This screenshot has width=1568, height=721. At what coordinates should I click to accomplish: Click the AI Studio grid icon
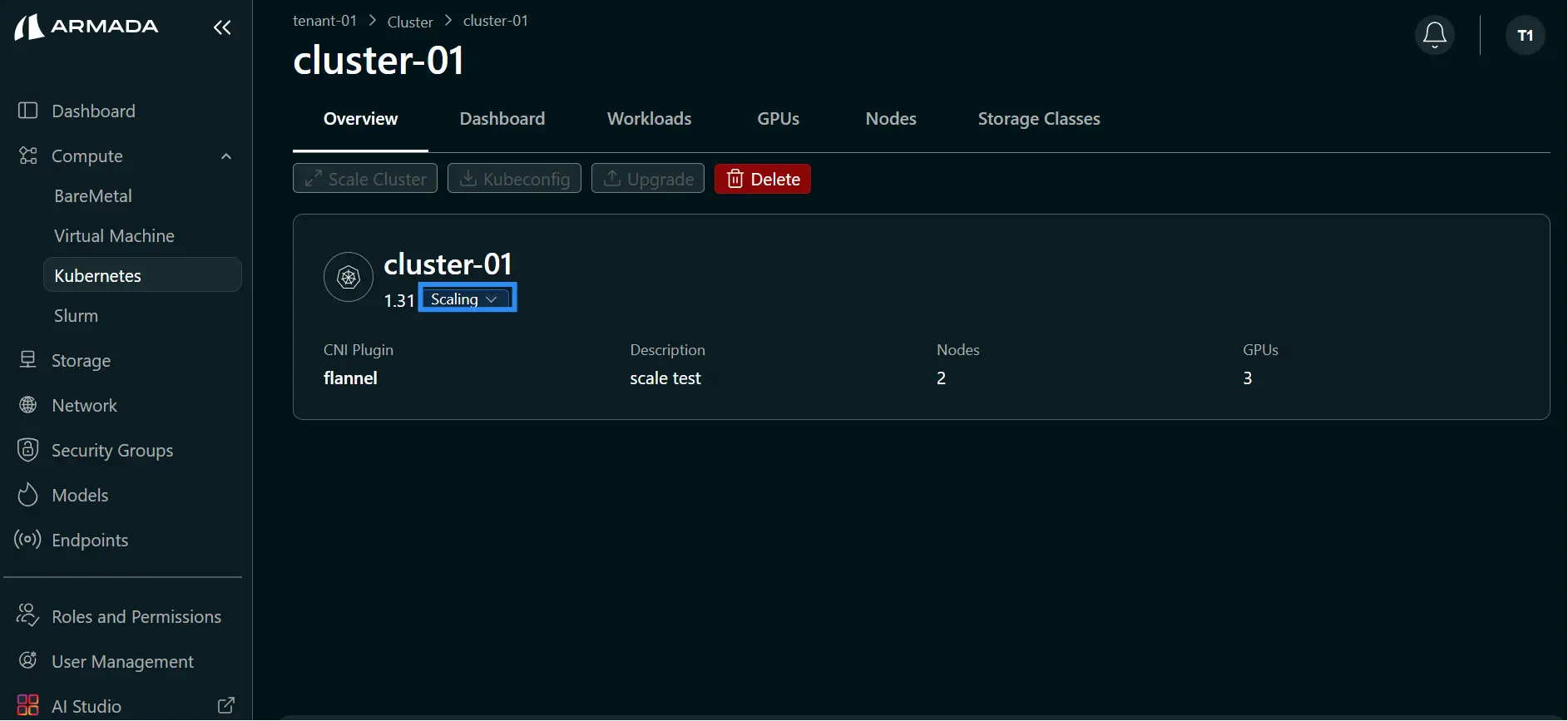point(28,706)
